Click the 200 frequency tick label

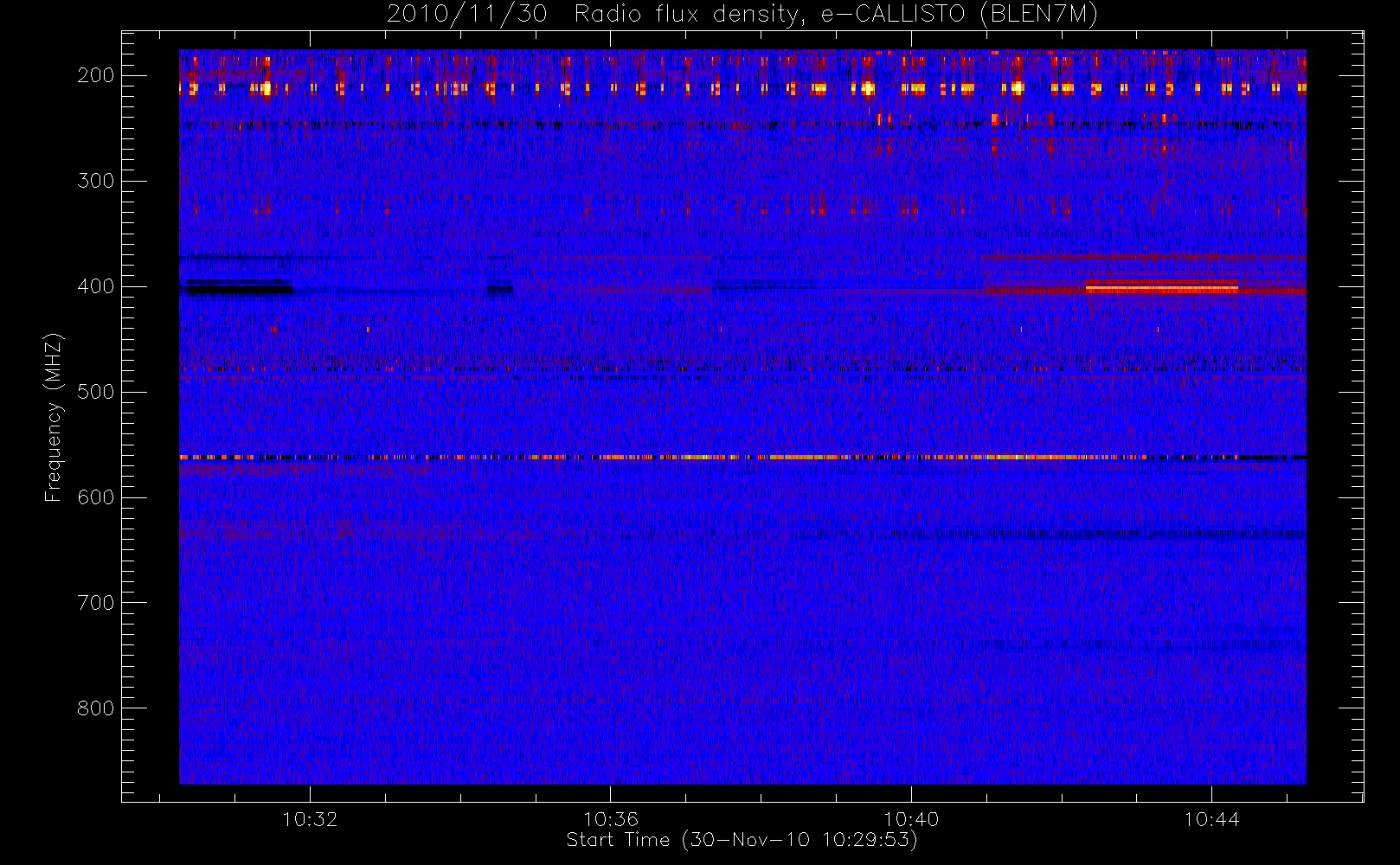(95, 75)
